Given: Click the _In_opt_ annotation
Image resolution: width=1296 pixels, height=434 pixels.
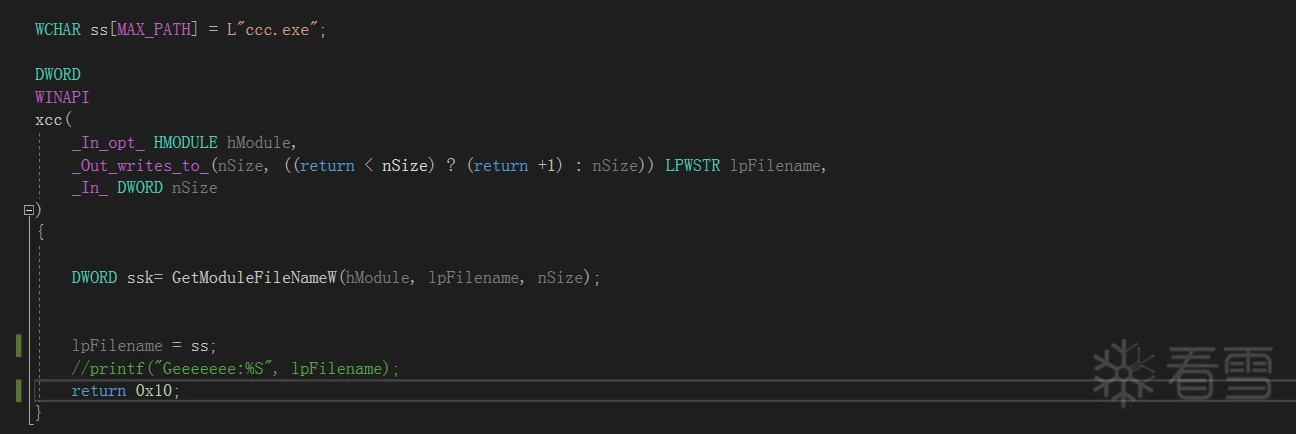Looking at the screenshot, I should pos(108,142).
